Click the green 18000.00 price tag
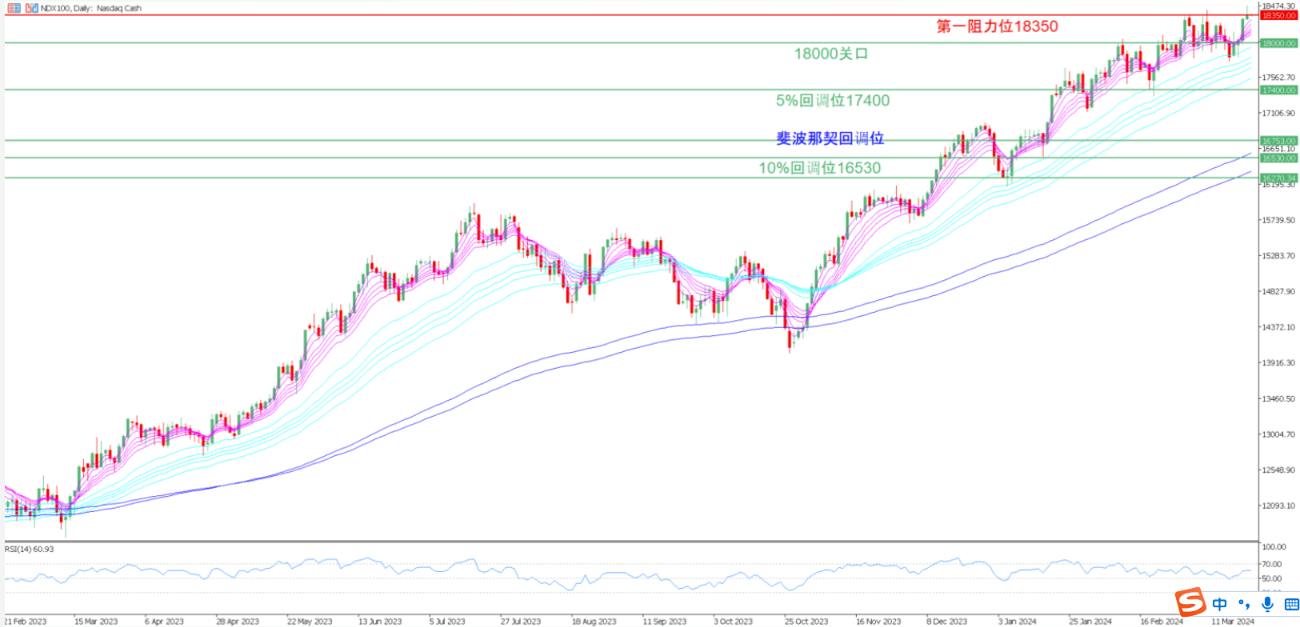This screenshot has width=1300, height=627. point(1277,43)
